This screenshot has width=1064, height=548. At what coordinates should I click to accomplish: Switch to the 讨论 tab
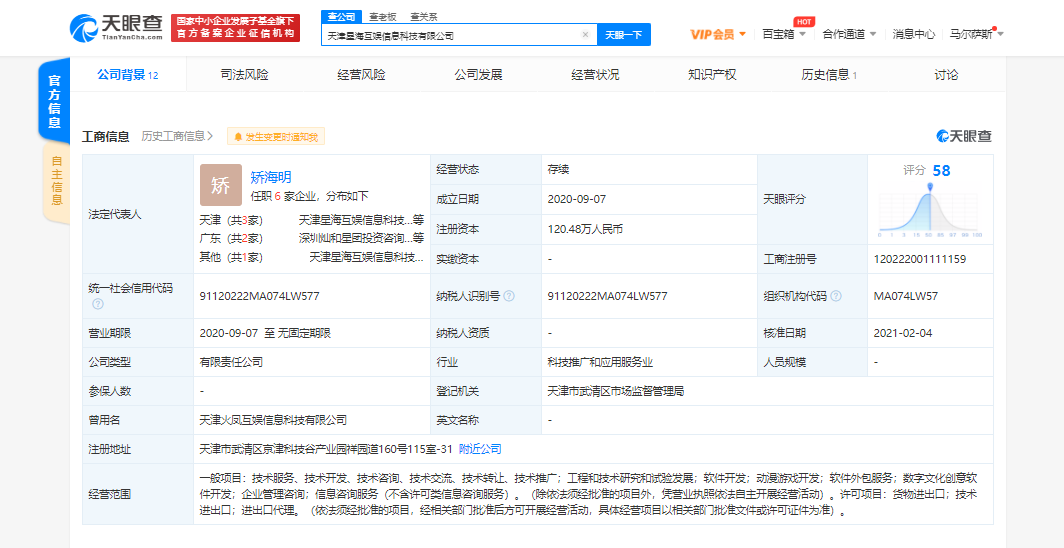click(x=946, y=75)
